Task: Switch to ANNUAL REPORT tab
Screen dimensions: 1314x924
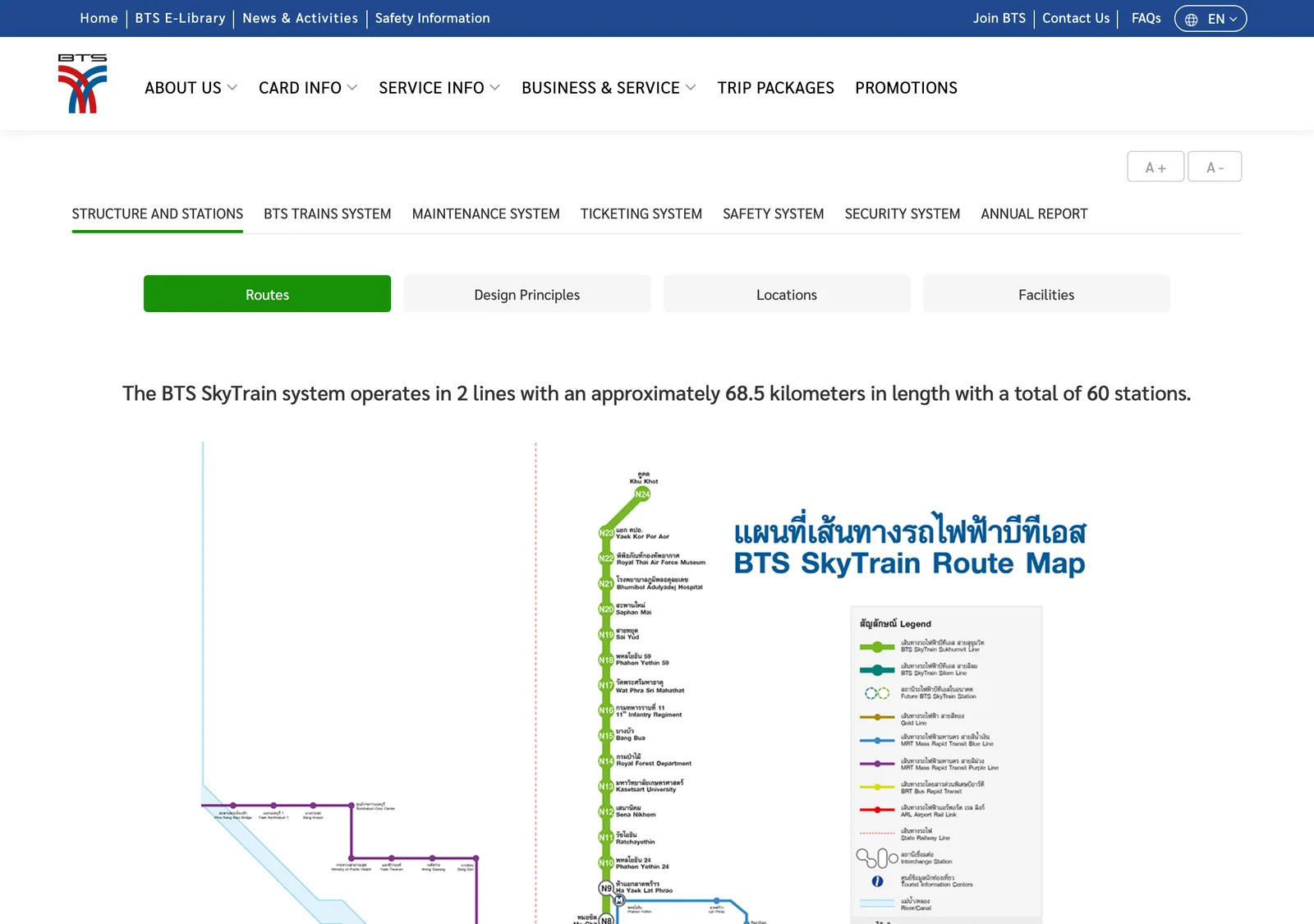Action: 1034,214
